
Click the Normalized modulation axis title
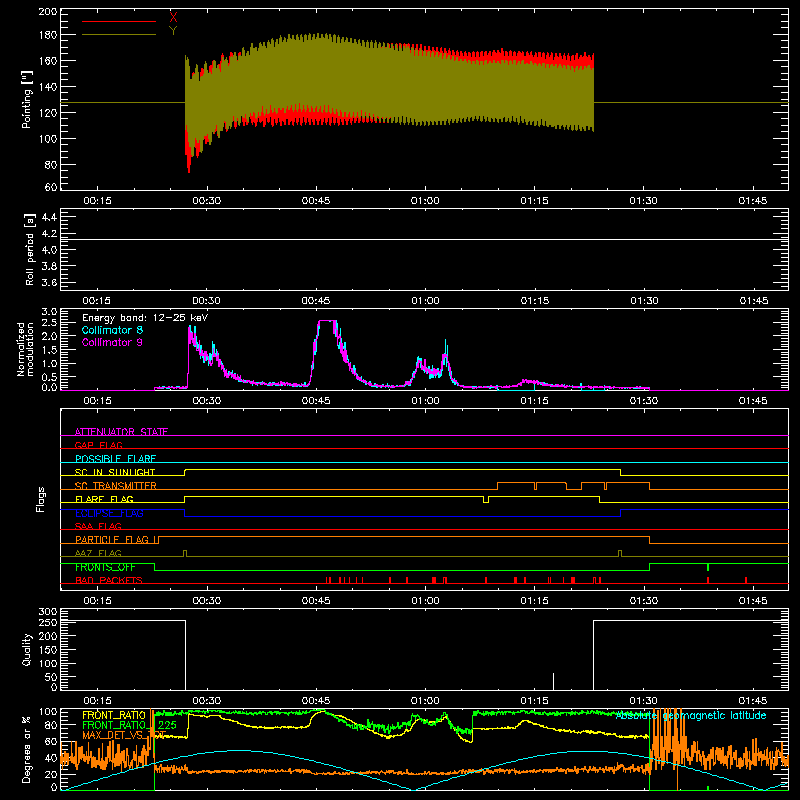click(x=26, y=349)
